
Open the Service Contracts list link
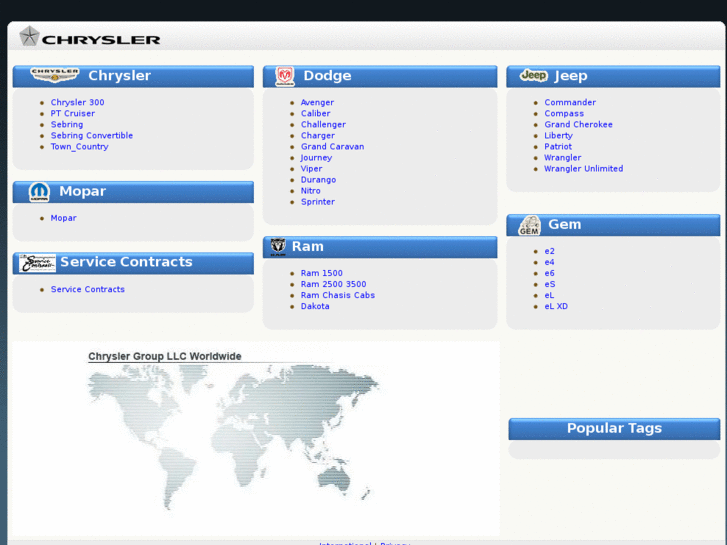pyautogui.click(x=88, y=289)
